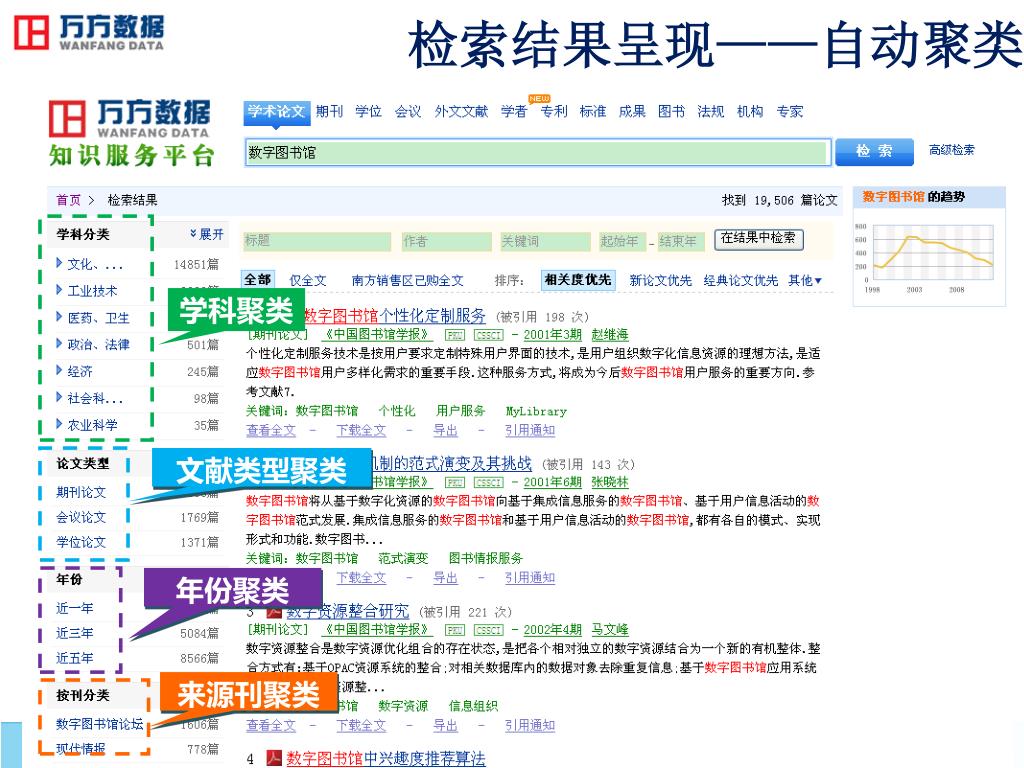Switch to the 成果 tab
This screenshot has width=1024, height=768.
632,112
